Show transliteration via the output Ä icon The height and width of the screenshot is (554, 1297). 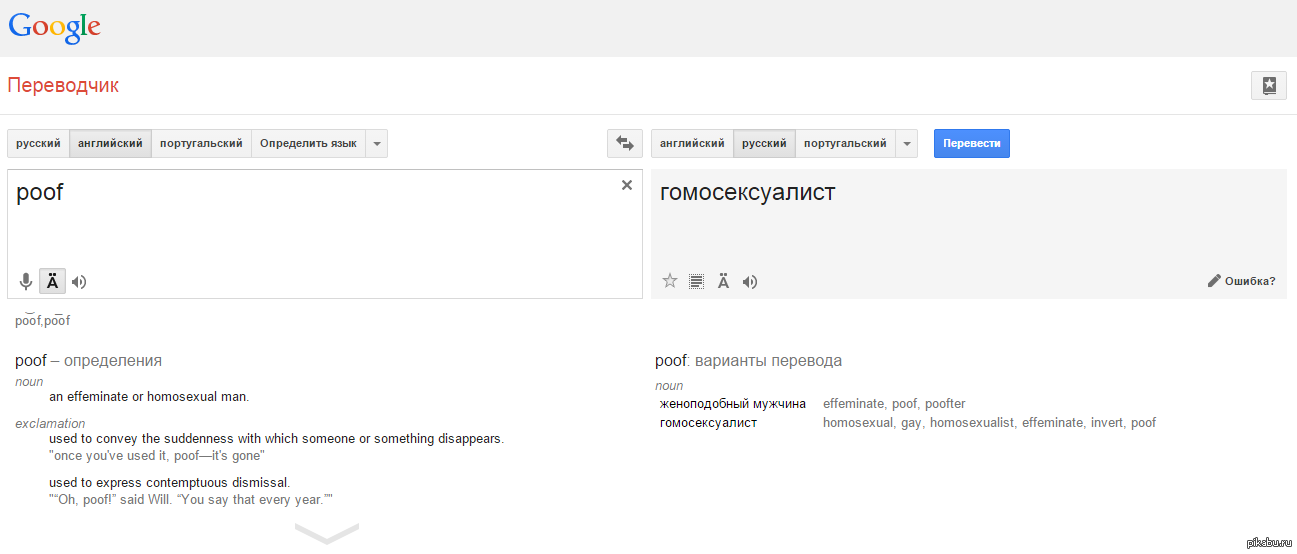(x=723, y=282)
